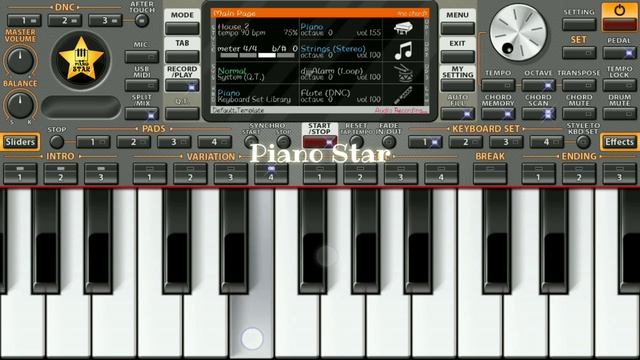Select the Flute (DNC) sound entry
The width and height of the screenshot is (640, 360).
[341, 96]
